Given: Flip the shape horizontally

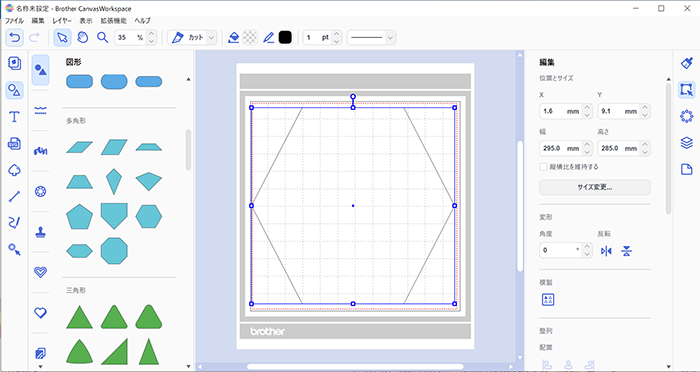Looking at the screenshot, I should [x=606, y=251].
